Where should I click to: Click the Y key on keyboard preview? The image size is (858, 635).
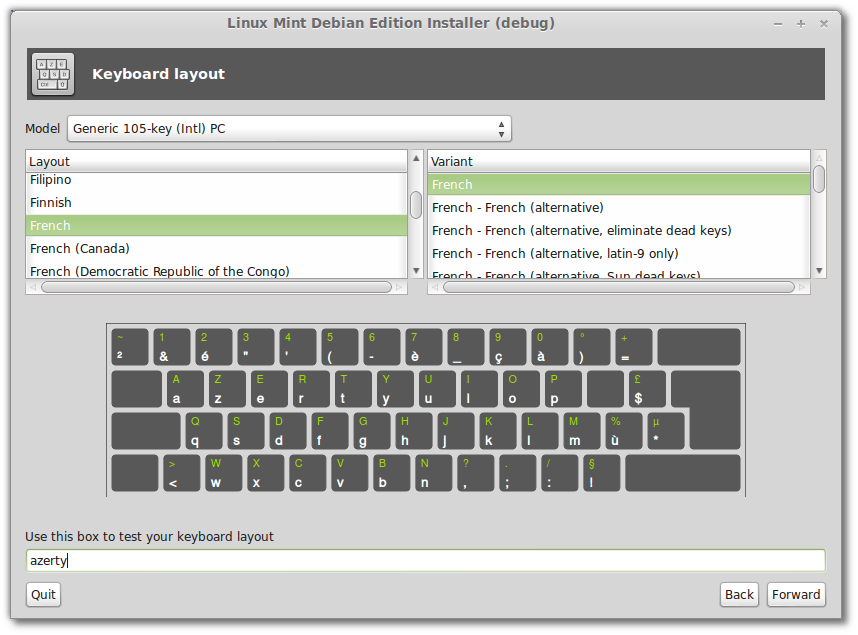pos(395,389)
